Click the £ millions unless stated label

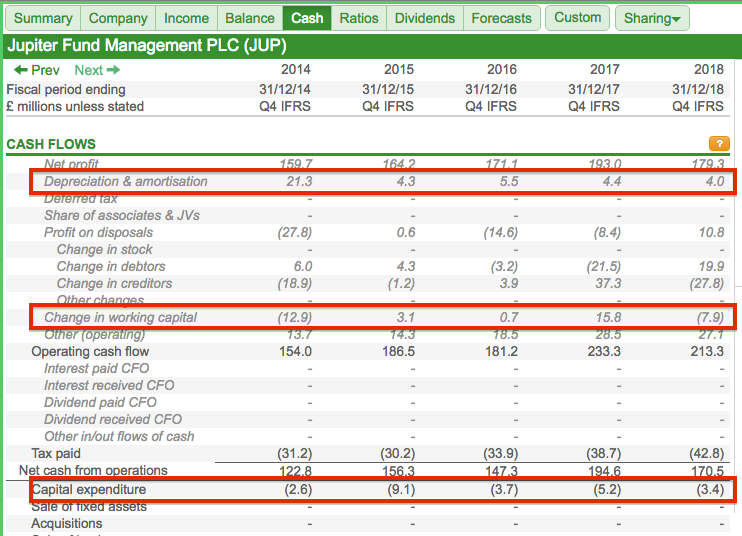tap(75, 106)
